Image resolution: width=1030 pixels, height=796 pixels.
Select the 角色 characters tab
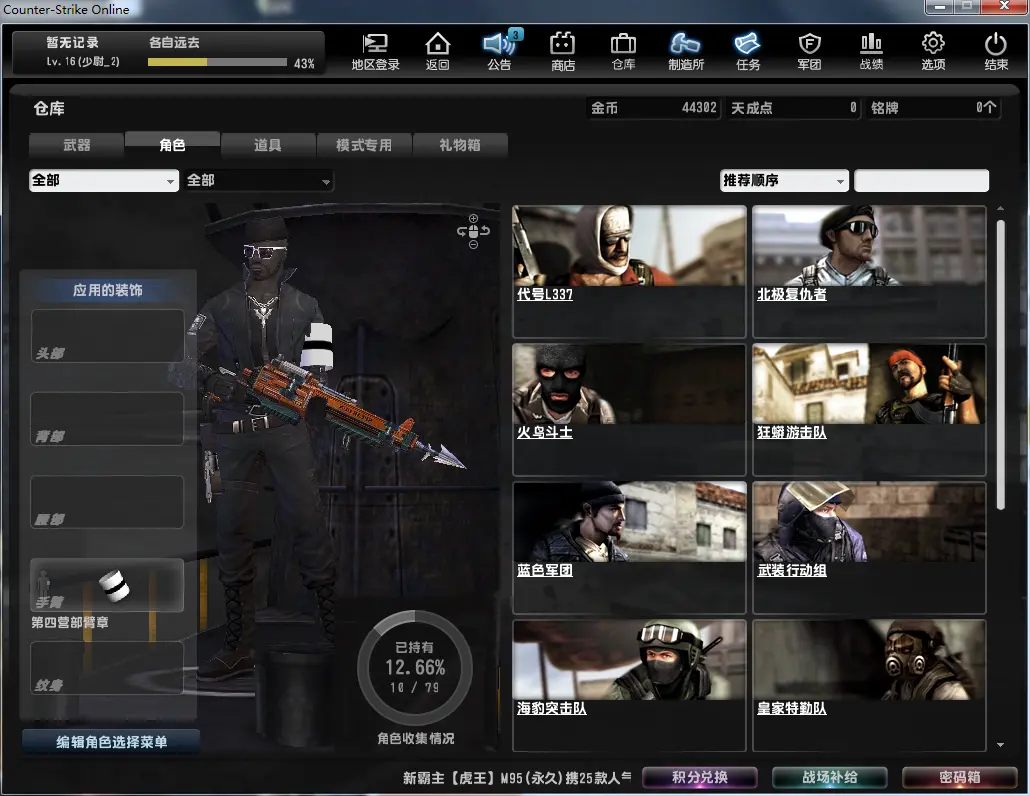point(172,144)
